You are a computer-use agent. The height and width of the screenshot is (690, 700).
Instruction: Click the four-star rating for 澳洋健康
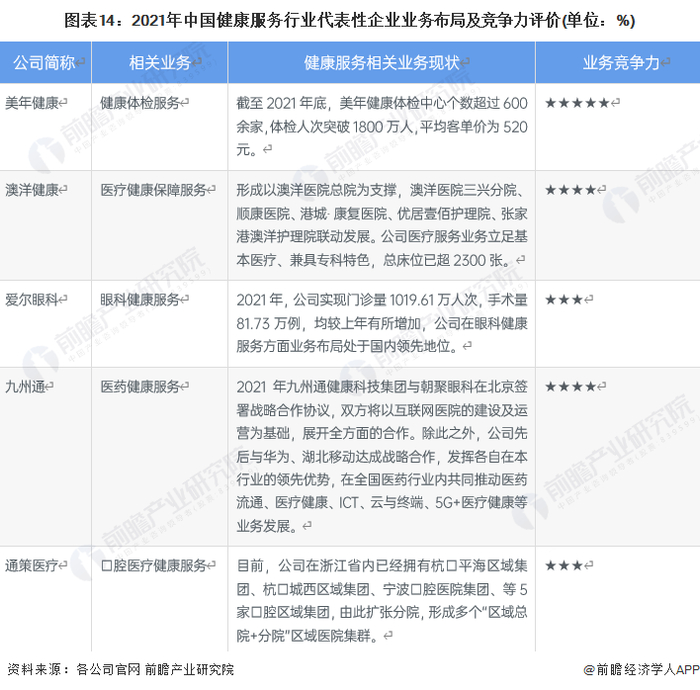571,190
